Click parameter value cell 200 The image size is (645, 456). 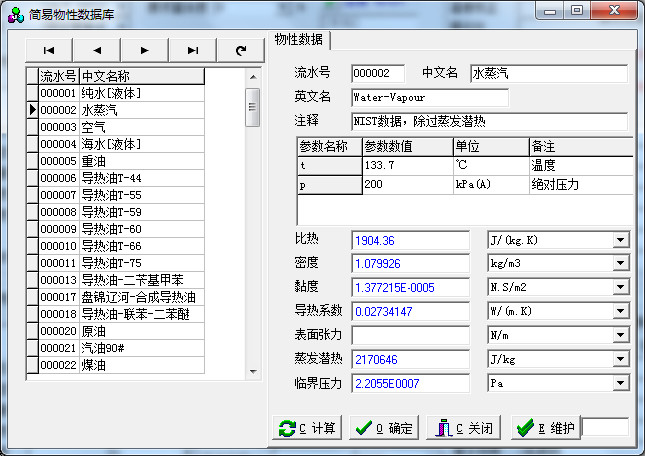pyautogui.click(x=408, y=184)
